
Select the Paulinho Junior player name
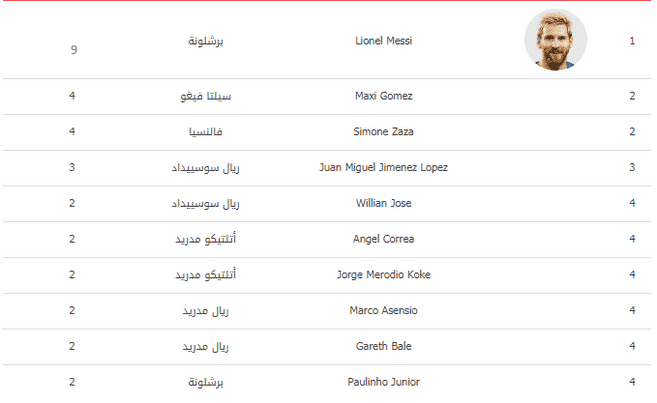point(383,382)
